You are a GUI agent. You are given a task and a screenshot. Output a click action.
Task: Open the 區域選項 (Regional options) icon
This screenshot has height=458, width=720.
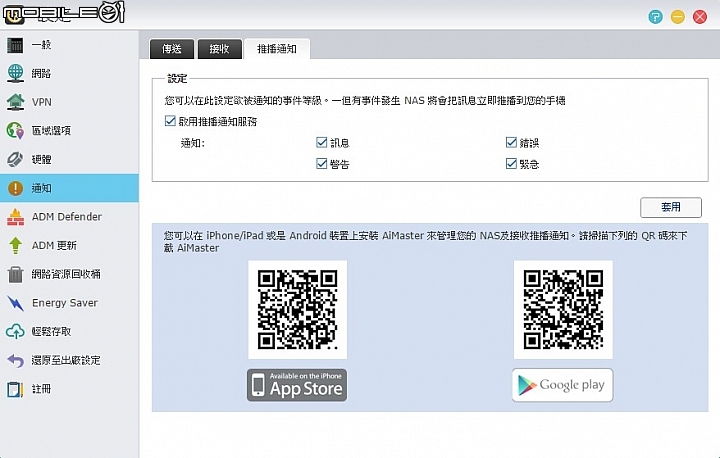click(x=15, y=131)
